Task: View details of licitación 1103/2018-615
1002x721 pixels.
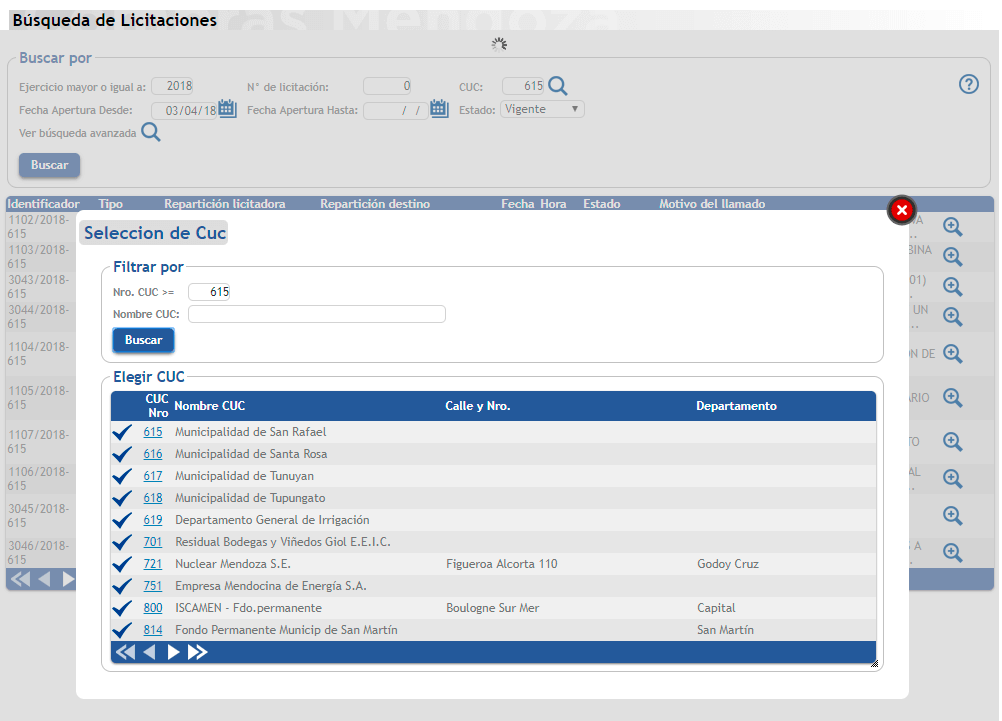Action: 953,256
